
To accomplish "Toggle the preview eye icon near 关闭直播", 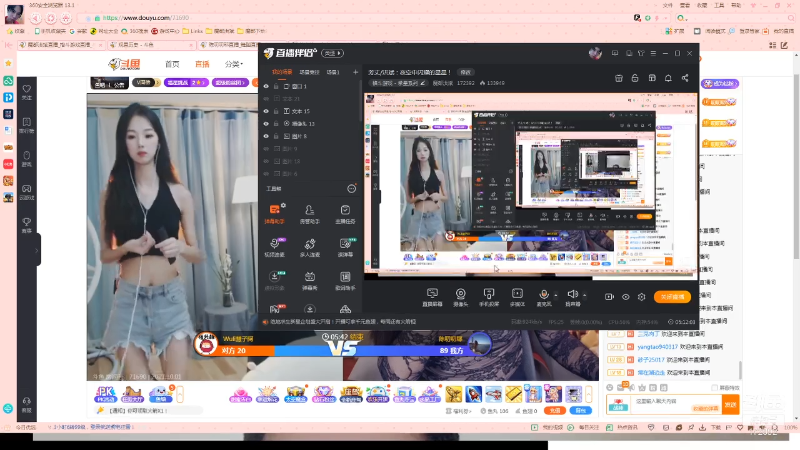I will (626, 297).
